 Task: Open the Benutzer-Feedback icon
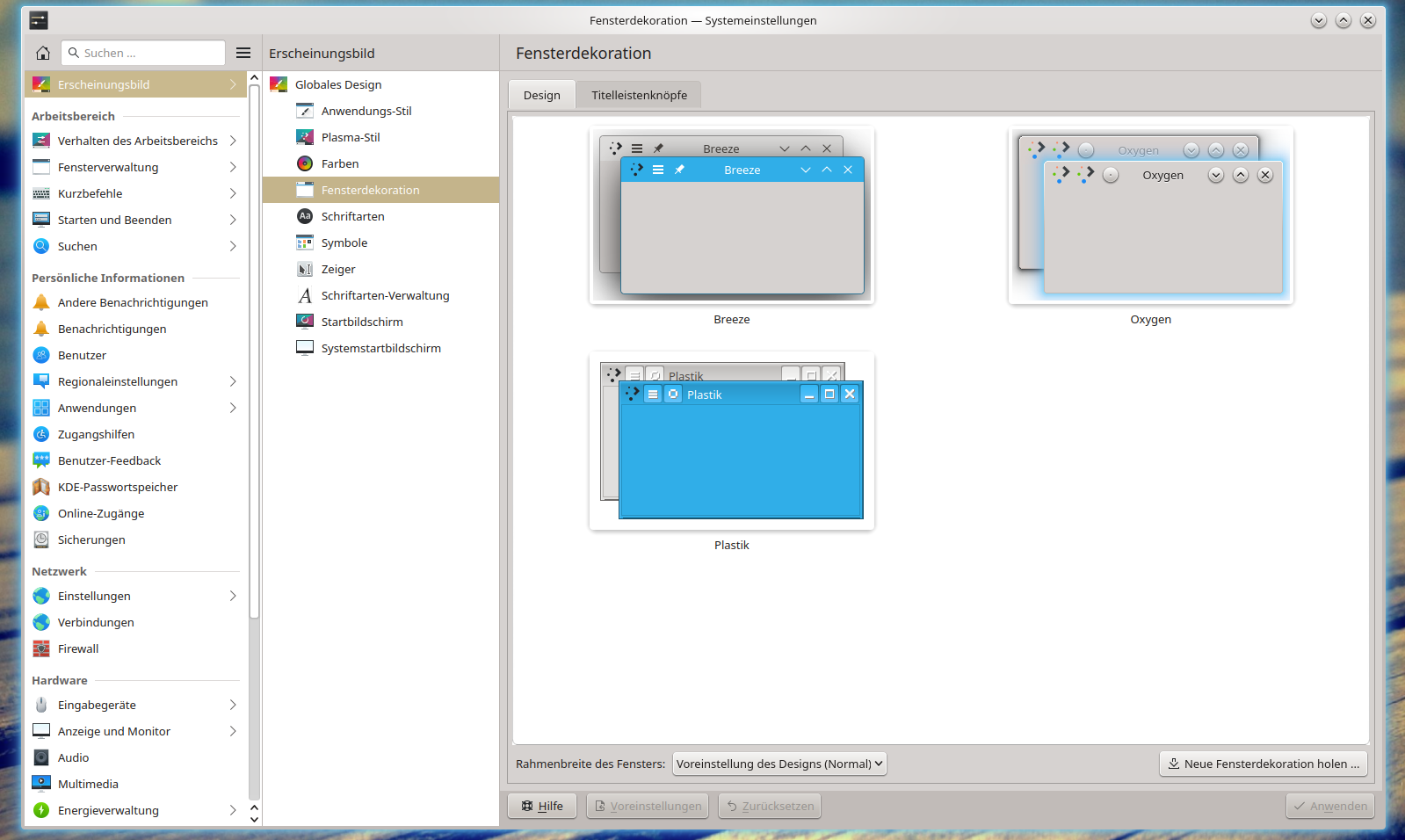click(x=41, y=460)
